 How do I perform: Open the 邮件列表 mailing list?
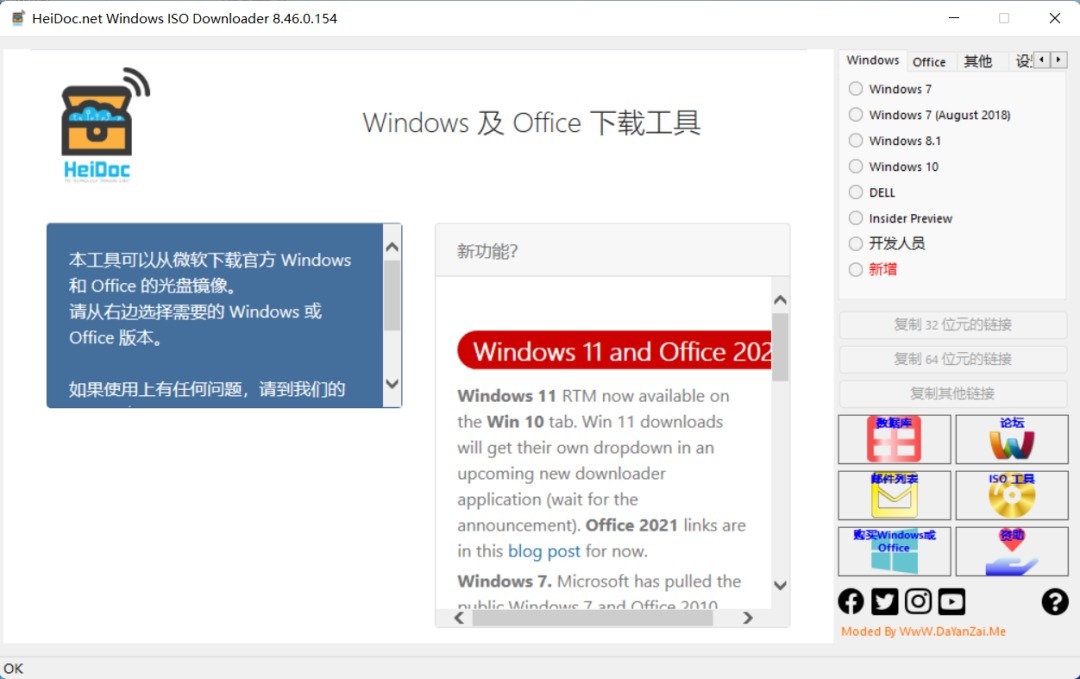893,495
